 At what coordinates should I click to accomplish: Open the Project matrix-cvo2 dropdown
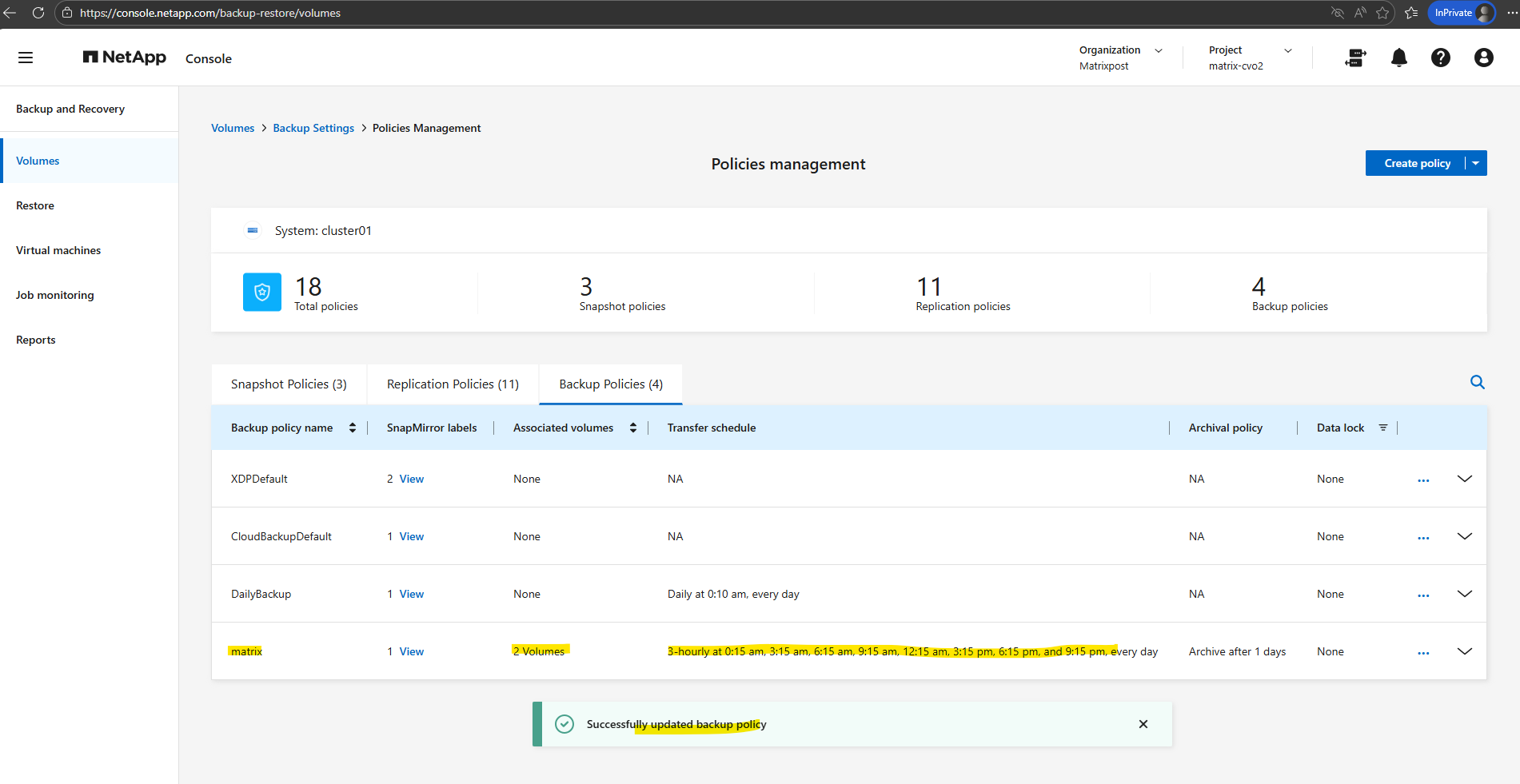tap(1287, 50)
